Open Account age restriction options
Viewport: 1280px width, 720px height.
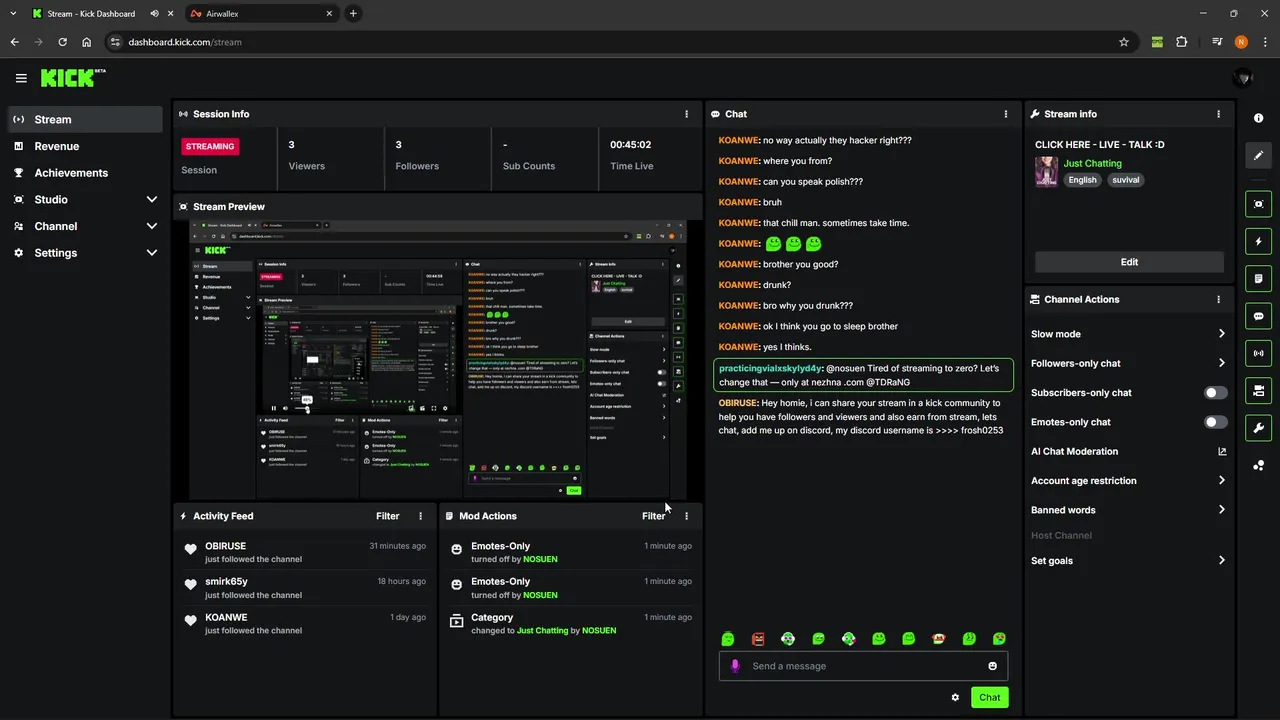tap(1221, 481)
